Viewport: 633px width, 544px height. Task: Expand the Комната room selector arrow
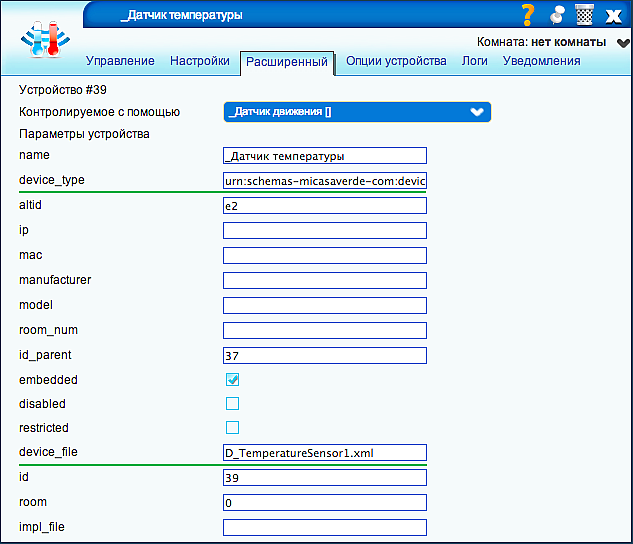coord(622,43)
